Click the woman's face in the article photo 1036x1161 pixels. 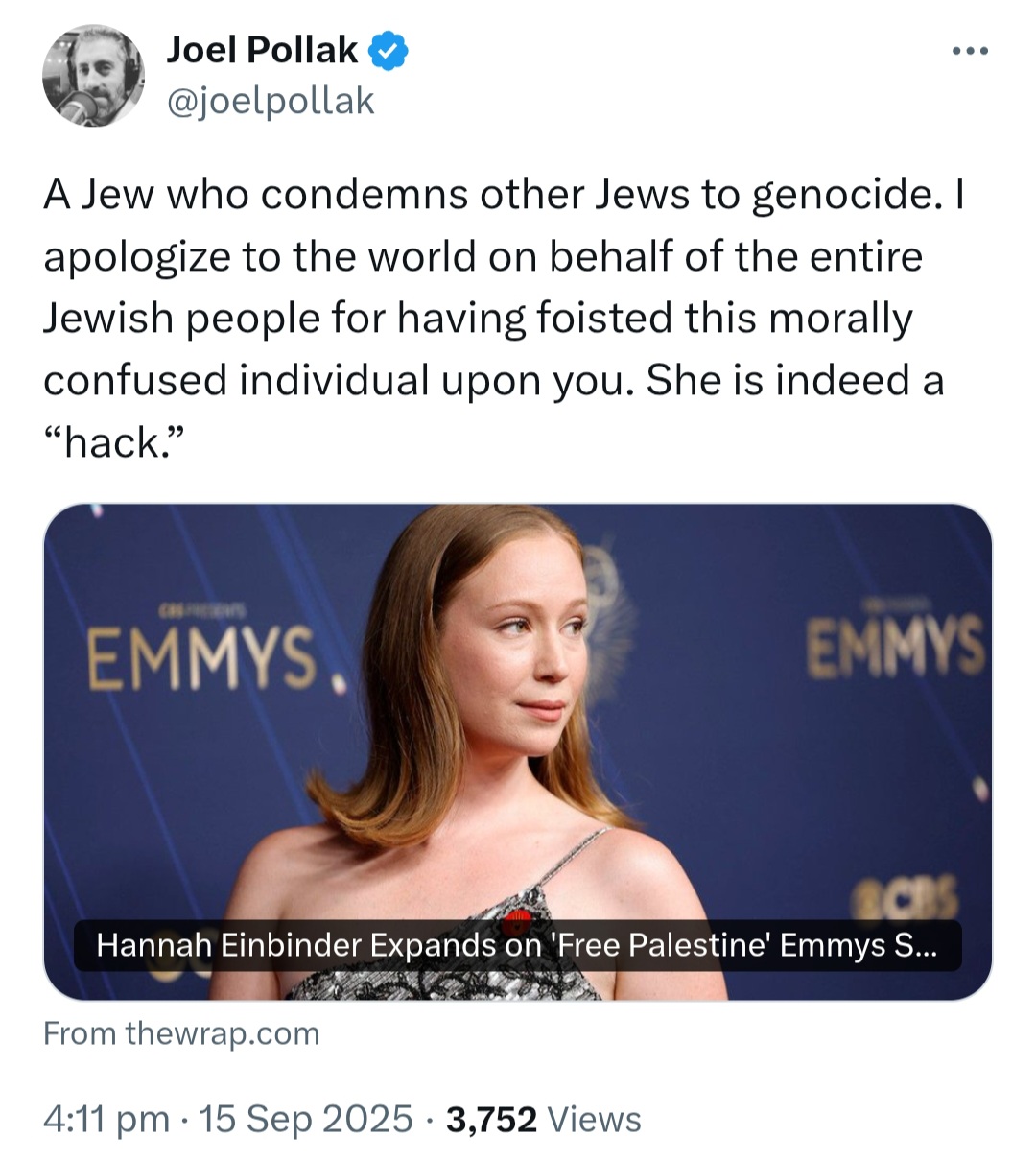(528, 652)
